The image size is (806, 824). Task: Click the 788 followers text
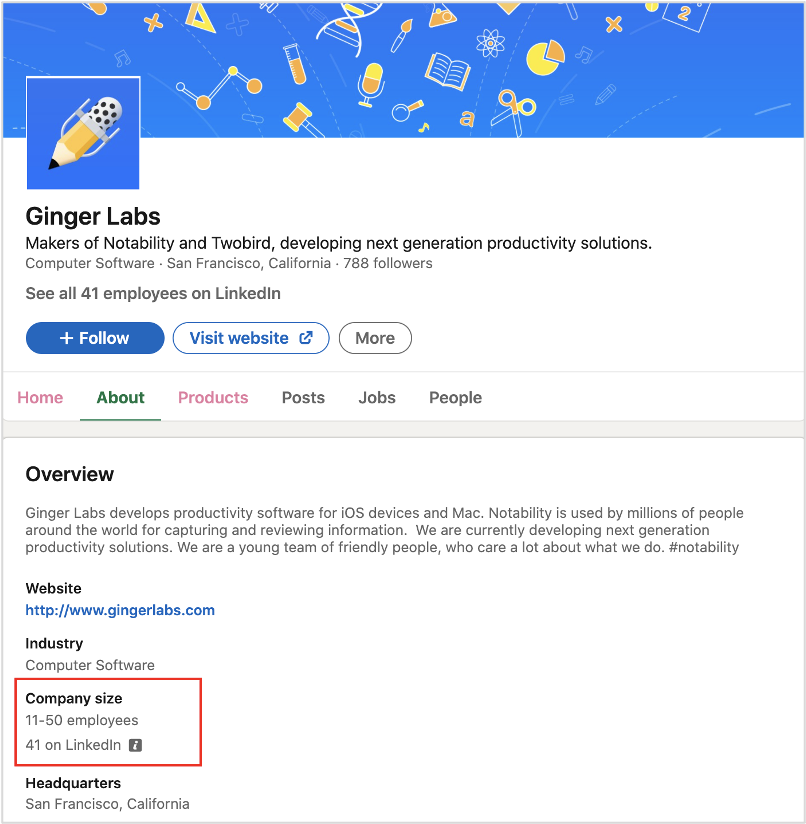[x=388, y=263]
